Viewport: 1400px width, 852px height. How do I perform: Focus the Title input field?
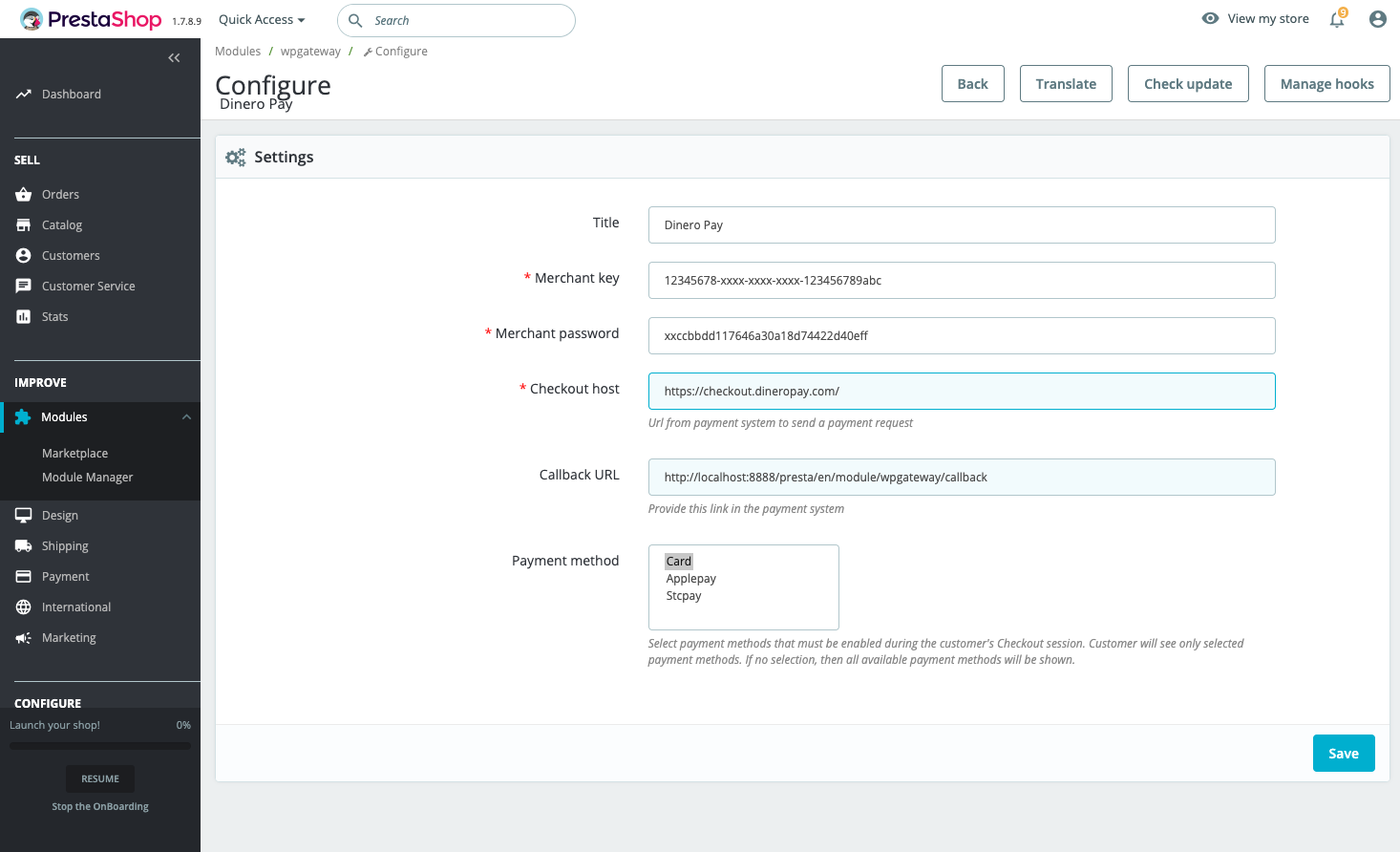coord(962,224)
